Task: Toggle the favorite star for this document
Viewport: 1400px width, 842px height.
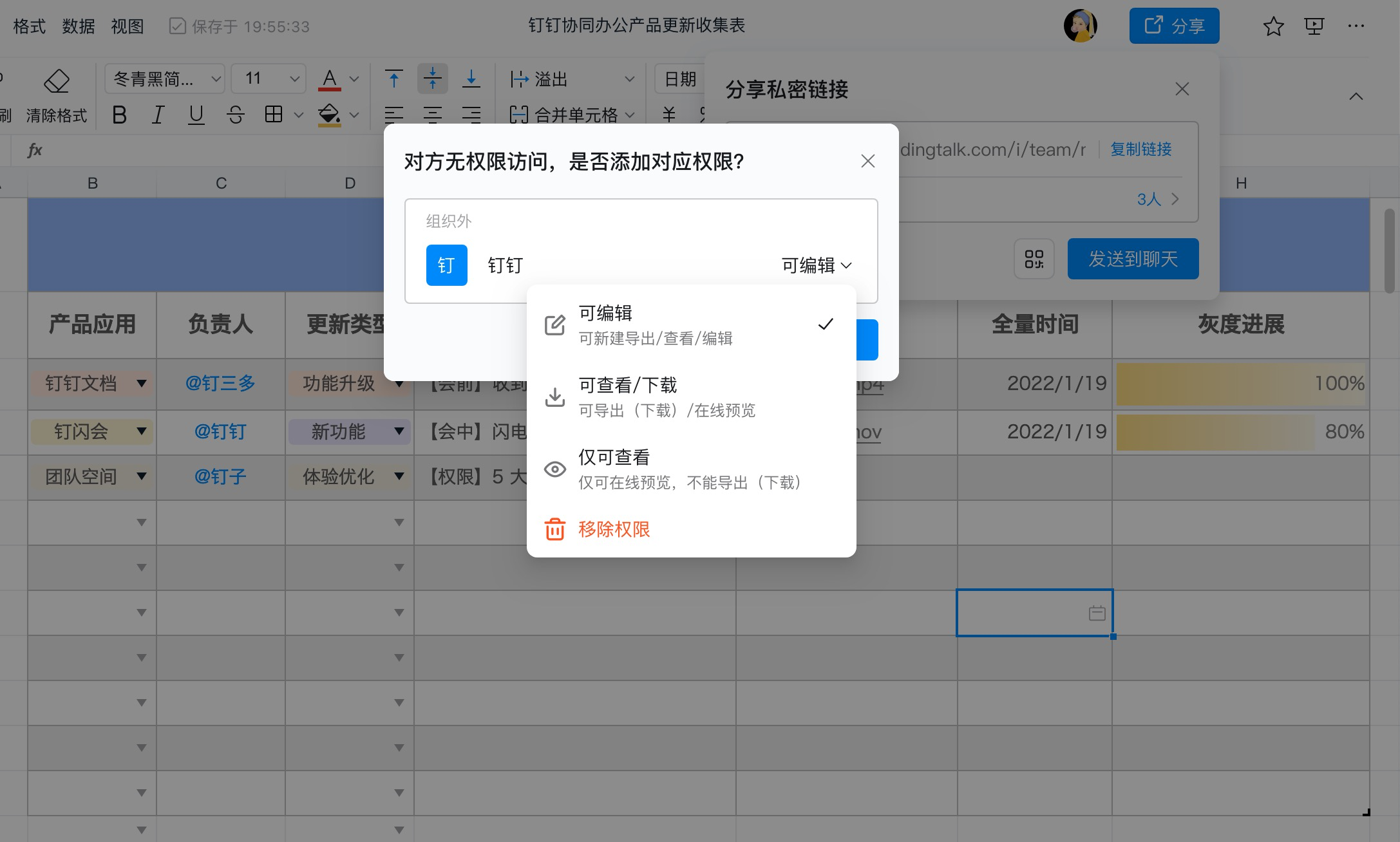Action: [x=1272, y=26]
